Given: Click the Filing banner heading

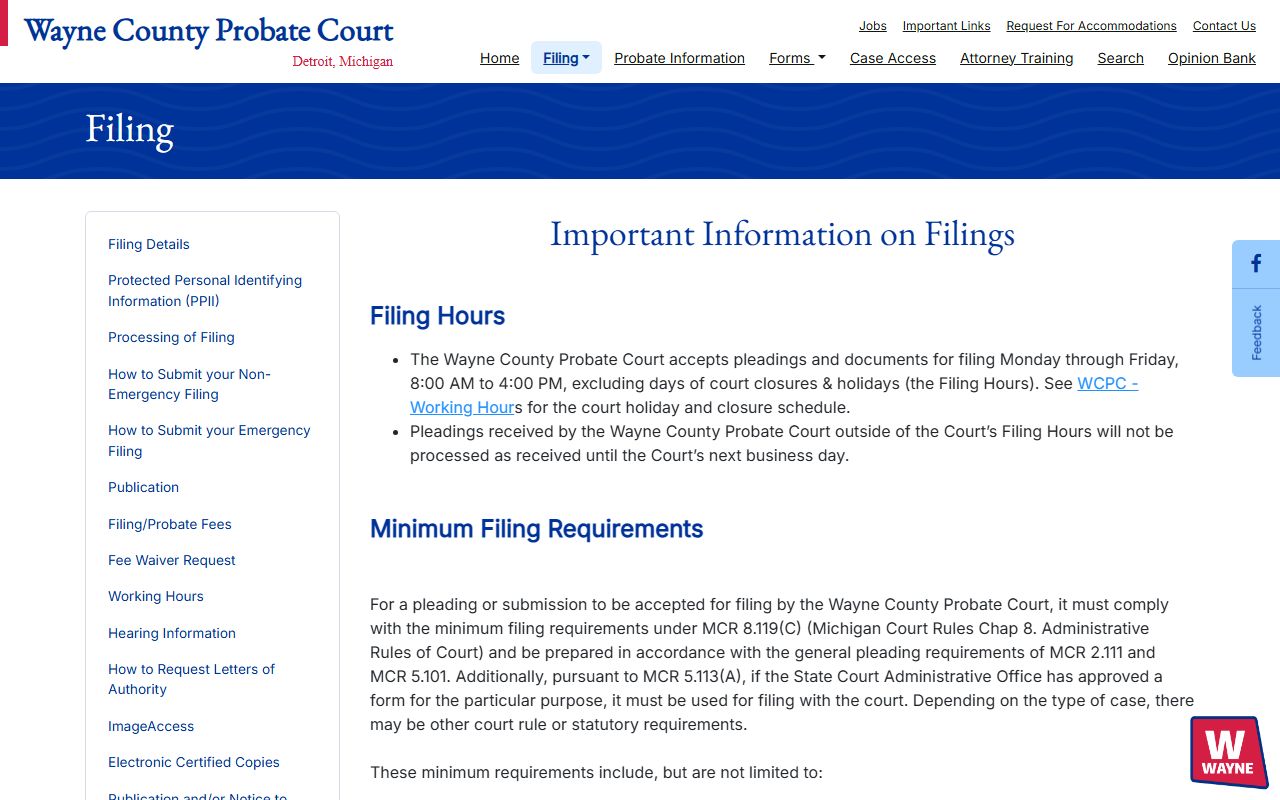Looking at the screenshot, I should (x=129, y=130).
